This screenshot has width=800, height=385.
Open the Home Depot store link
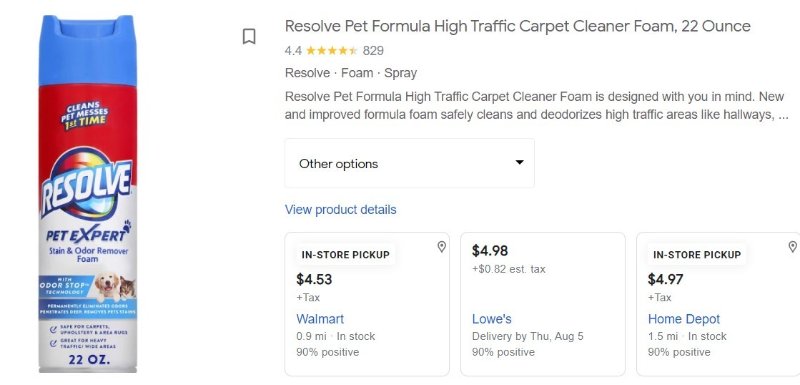coord(684,319)
